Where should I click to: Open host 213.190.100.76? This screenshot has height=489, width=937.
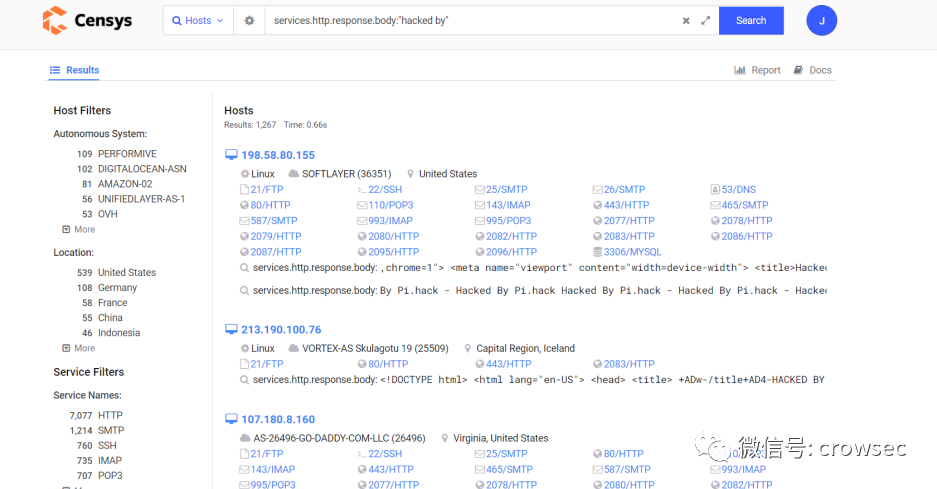[x=281, y=329]
